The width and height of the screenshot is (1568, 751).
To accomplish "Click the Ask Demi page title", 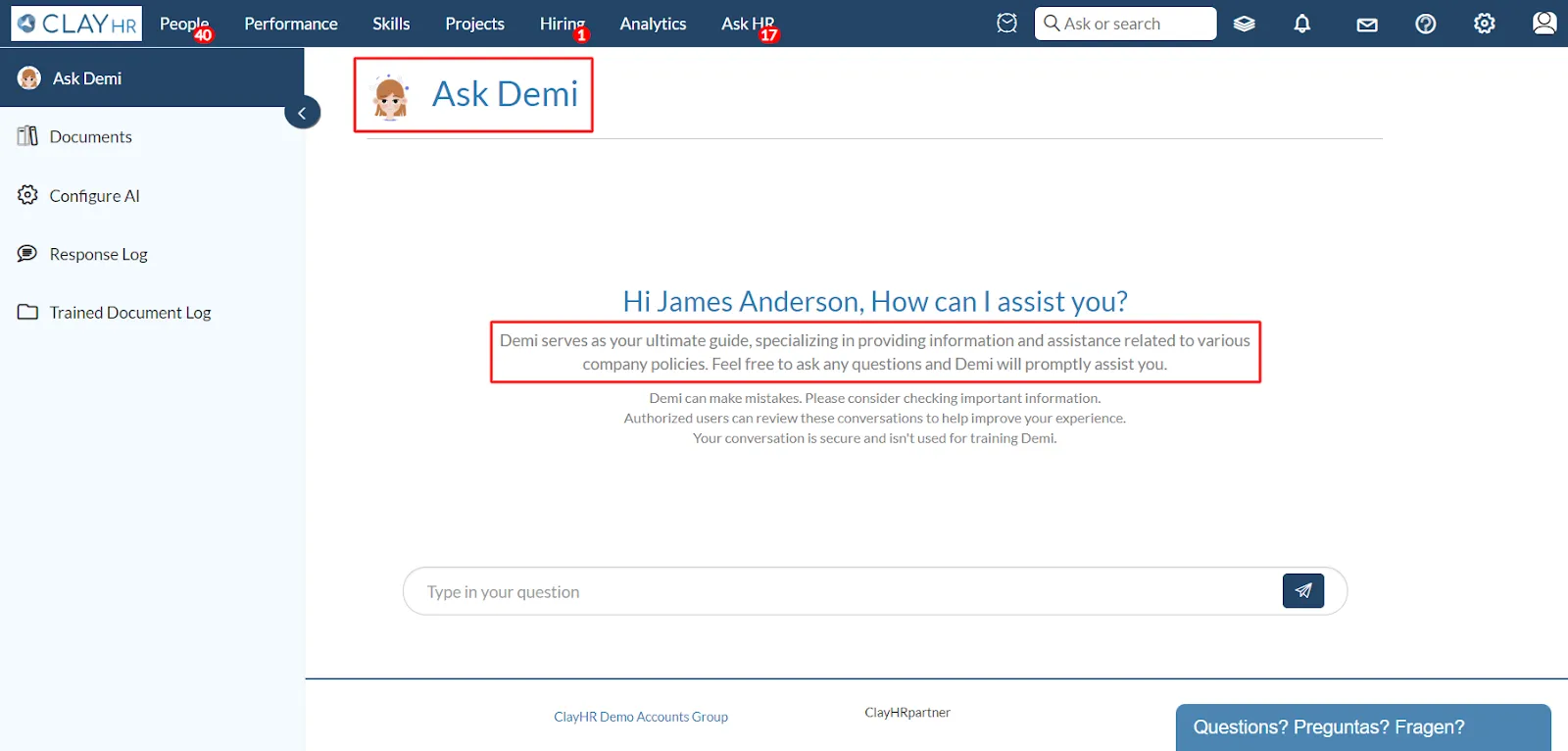I will pyautogui.click(x=505, y=94).
